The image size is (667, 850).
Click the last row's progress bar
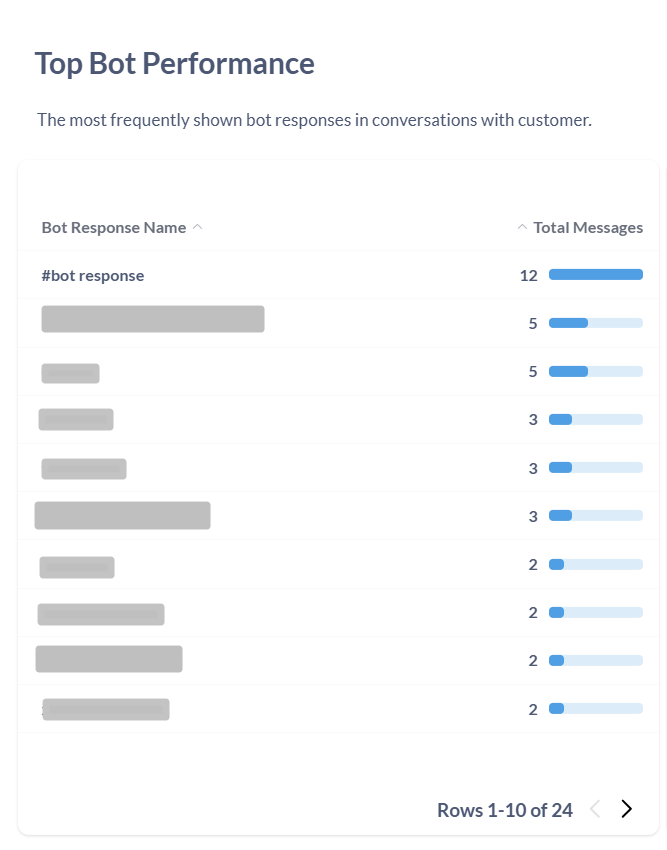(594, 708)
